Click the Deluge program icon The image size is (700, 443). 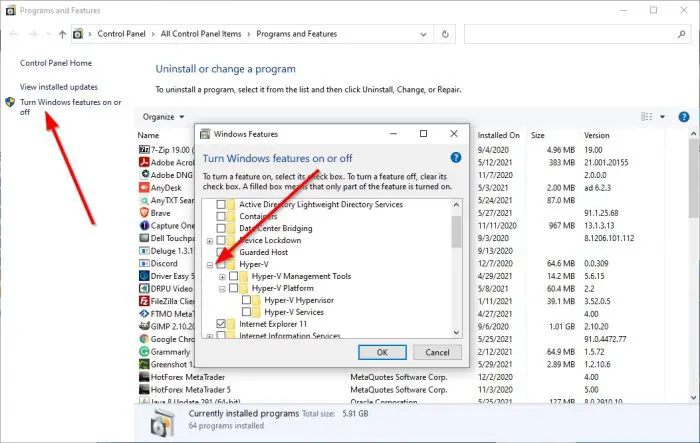point(144,251)
